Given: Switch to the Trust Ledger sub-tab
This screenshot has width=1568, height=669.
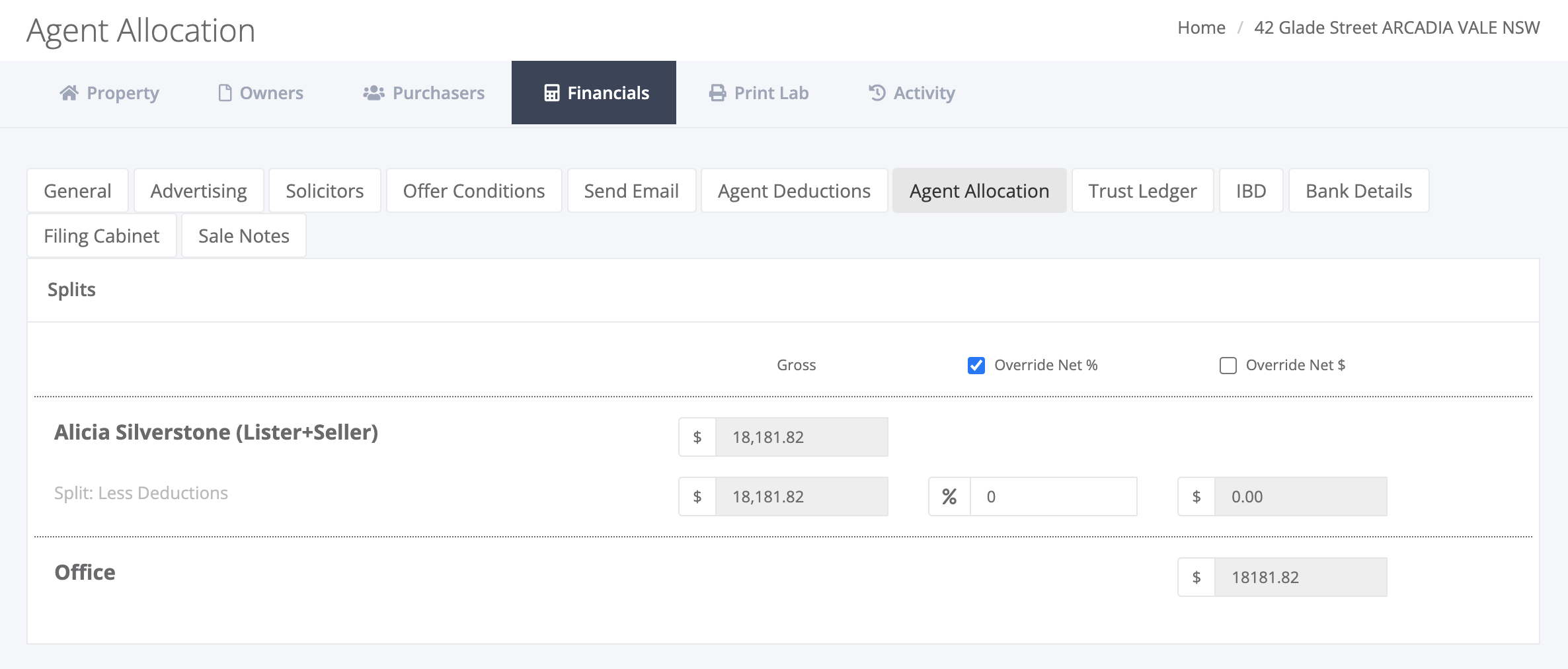Looking at the screenshot, I should coord(1142,191).
